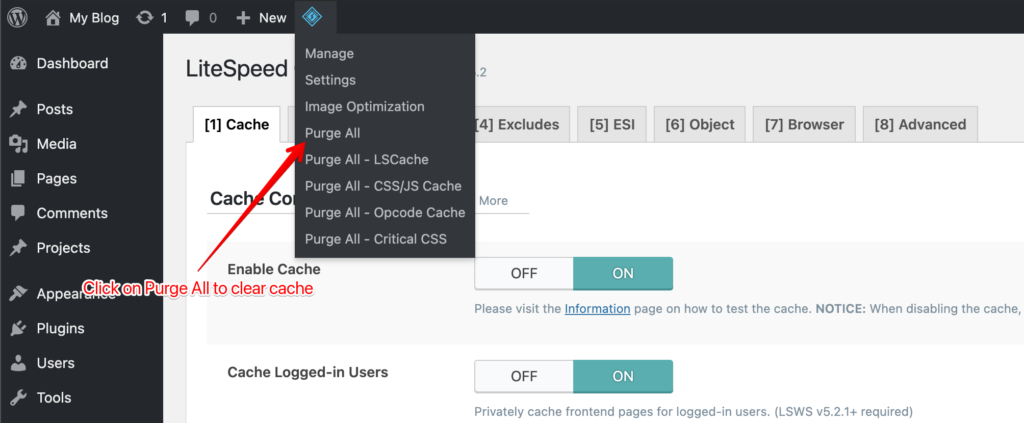Click the My Blog home icon
The image size is (1024, 423).
pos(54,18)
